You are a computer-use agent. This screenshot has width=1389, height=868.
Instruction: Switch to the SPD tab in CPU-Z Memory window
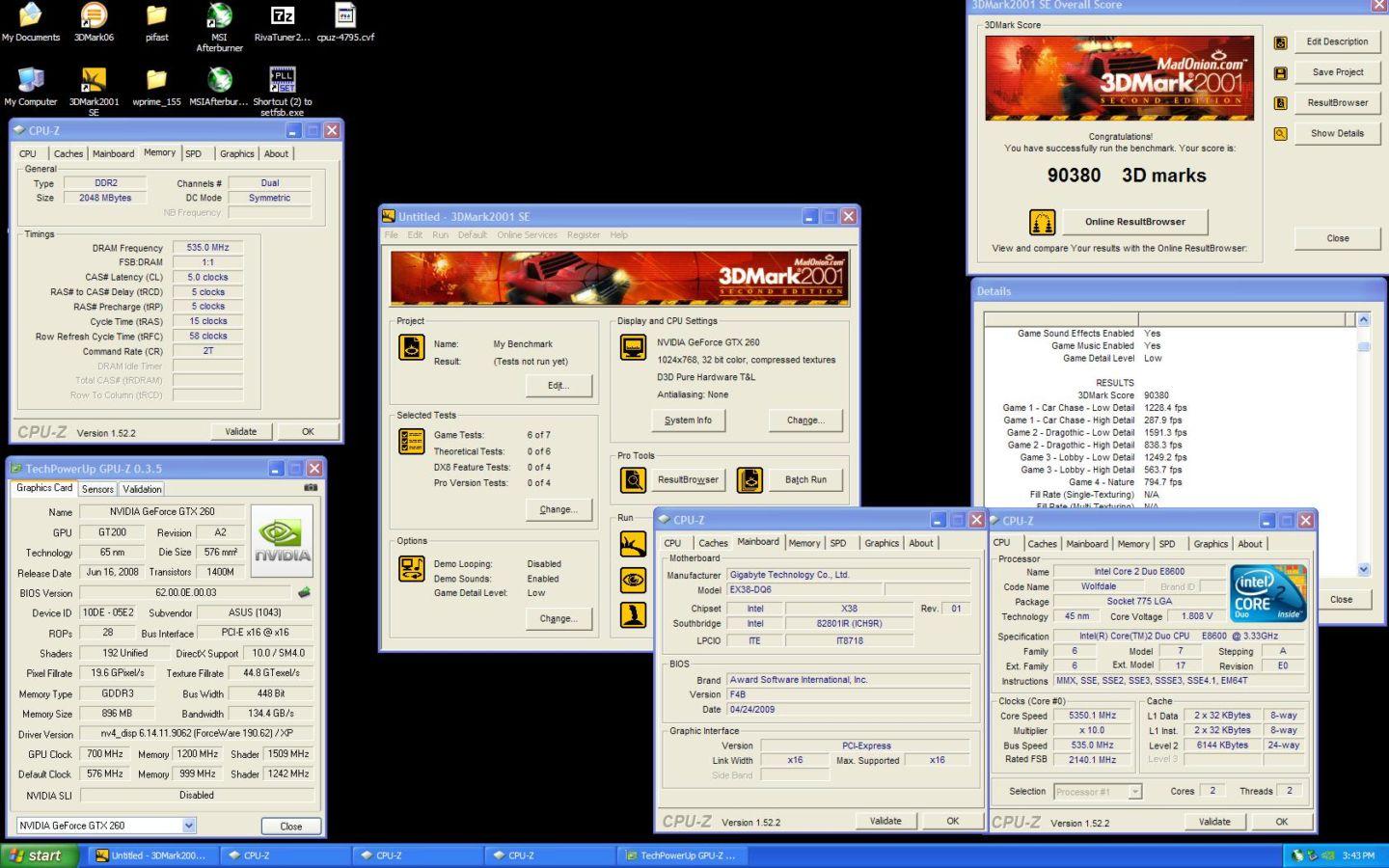(x=194, y=153)
